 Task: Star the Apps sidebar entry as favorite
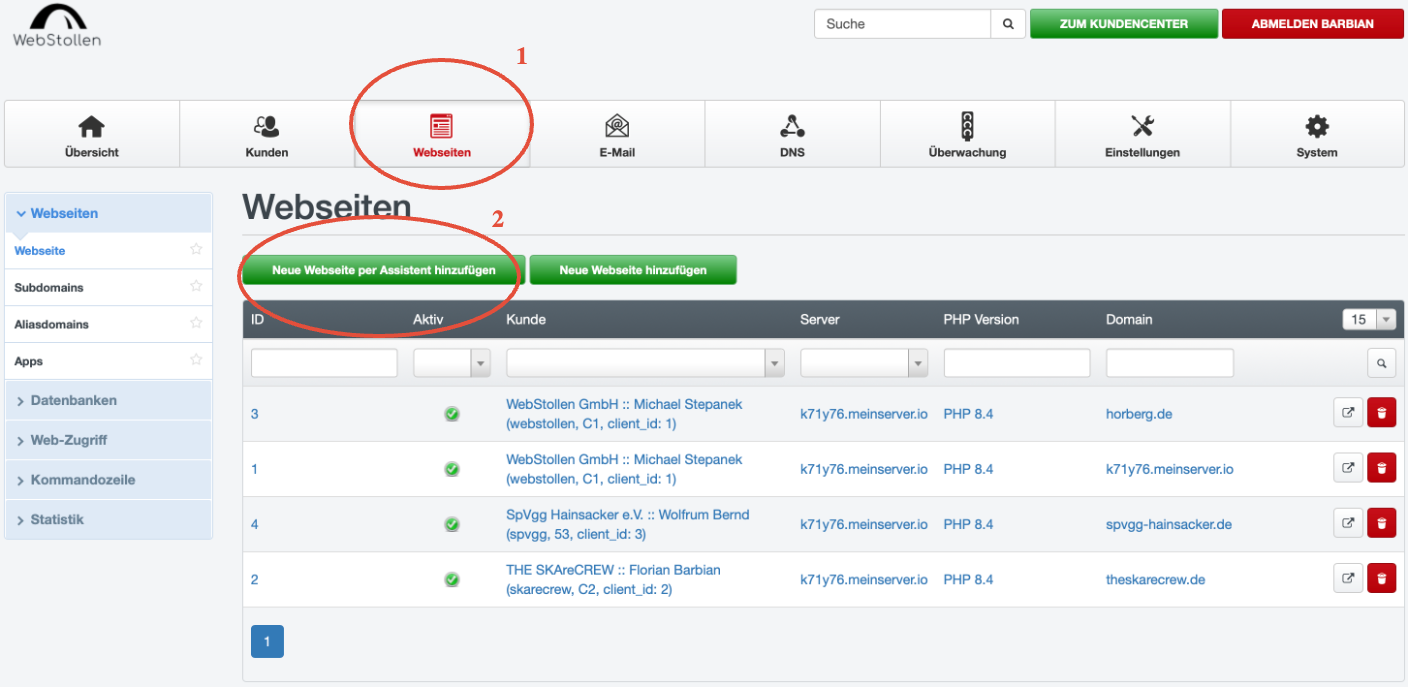[x=196, y=360]
